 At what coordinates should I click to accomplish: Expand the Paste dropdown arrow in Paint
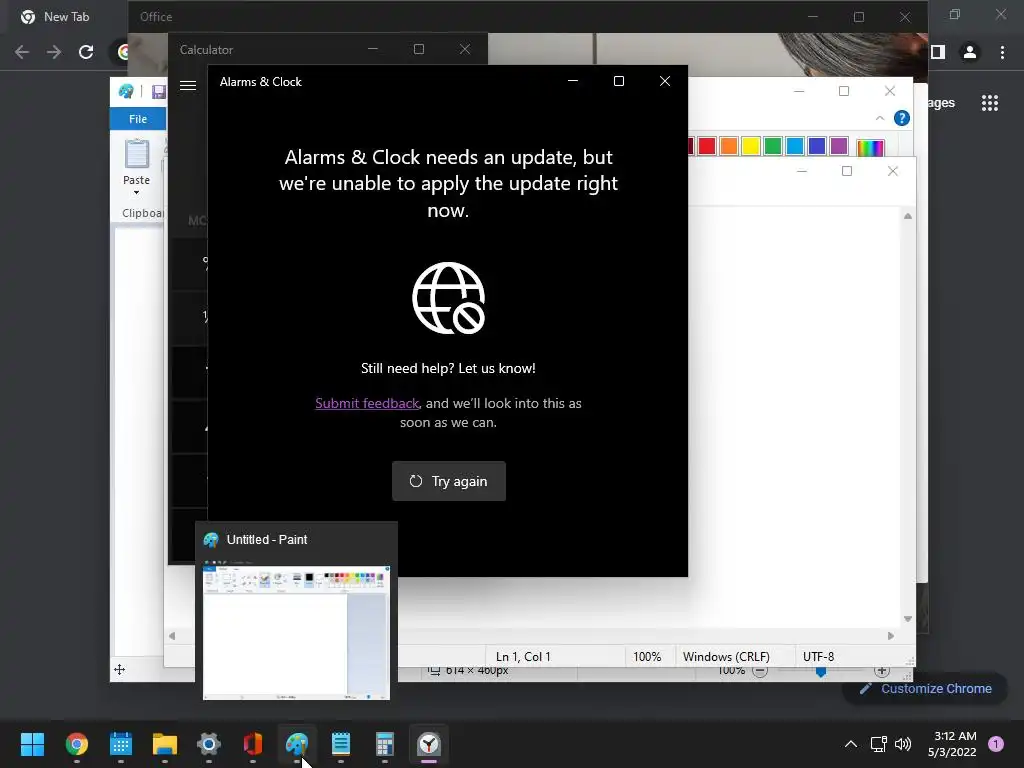click(x=136, y=193)
